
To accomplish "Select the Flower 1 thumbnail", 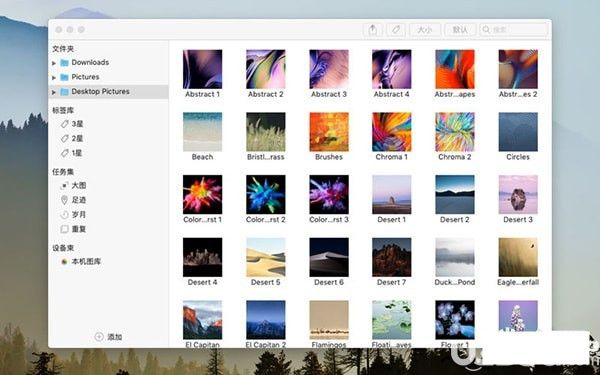I will pos(455,320).
